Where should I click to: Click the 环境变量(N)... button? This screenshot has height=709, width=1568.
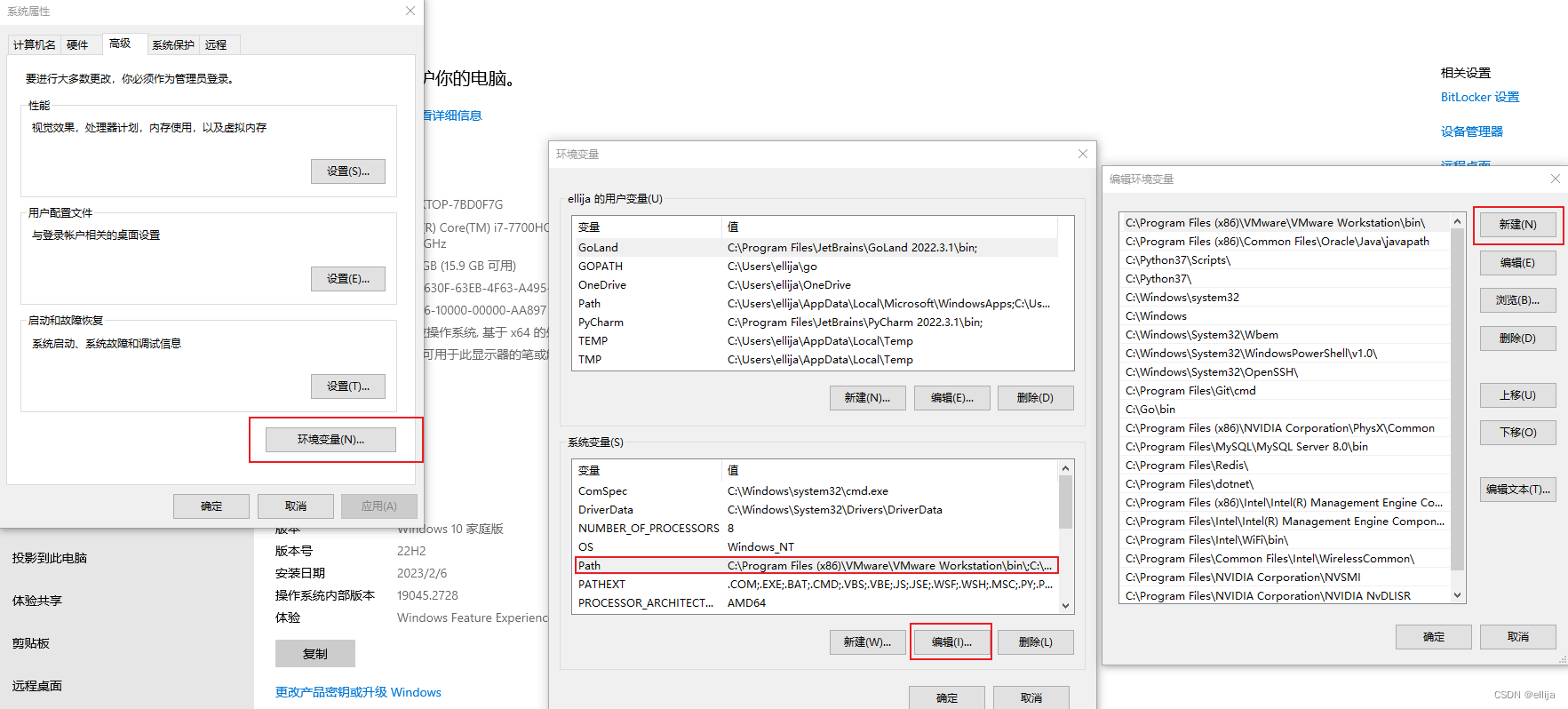tap(330, 440)
